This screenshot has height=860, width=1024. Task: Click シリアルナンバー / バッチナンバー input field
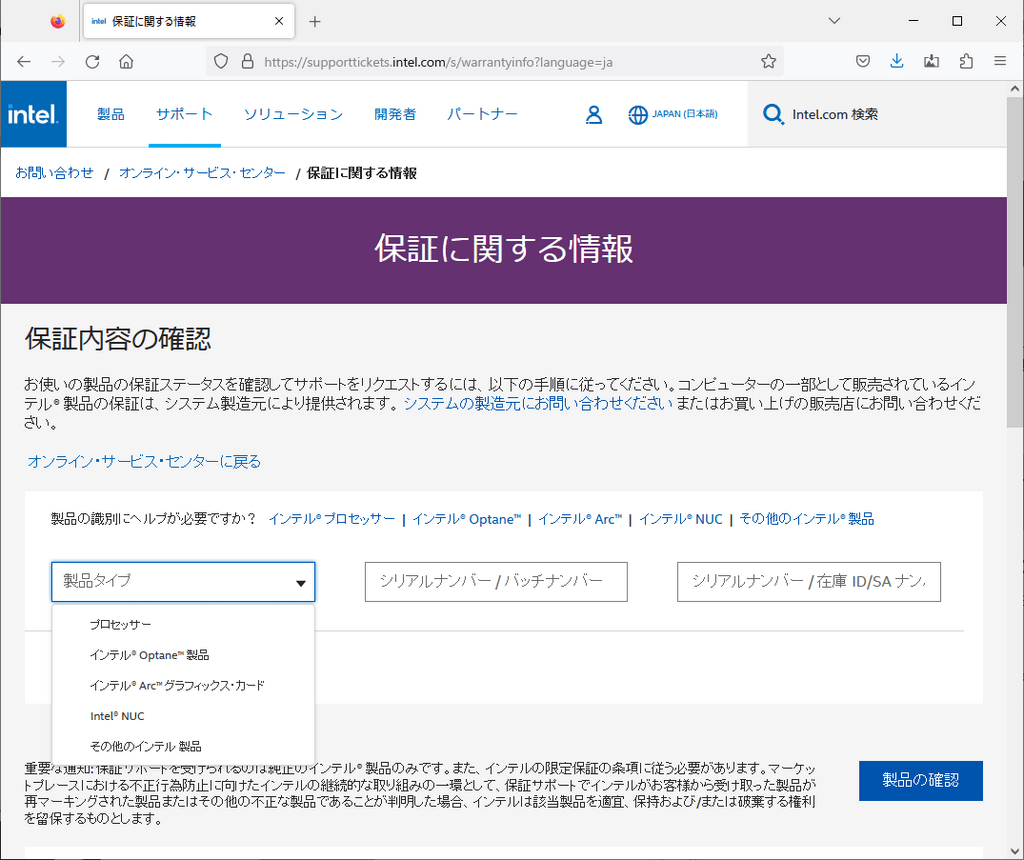tap(496, 582)
